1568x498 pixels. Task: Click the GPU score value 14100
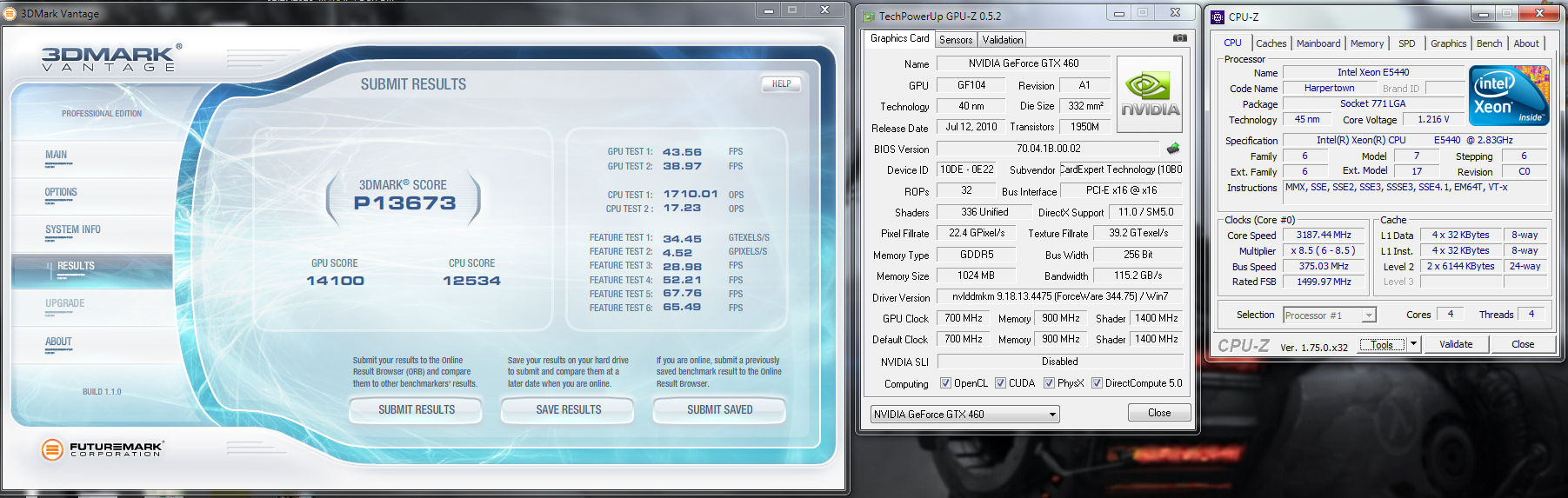[x=335, y=281]
